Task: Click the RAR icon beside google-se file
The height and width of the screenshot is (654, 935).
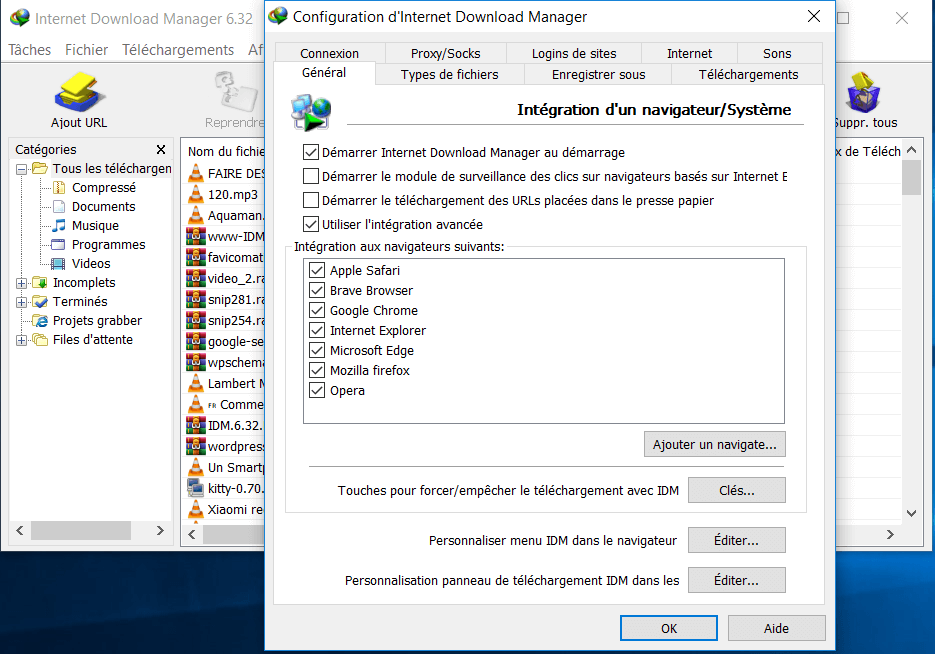Action: [x=196, y=341]
